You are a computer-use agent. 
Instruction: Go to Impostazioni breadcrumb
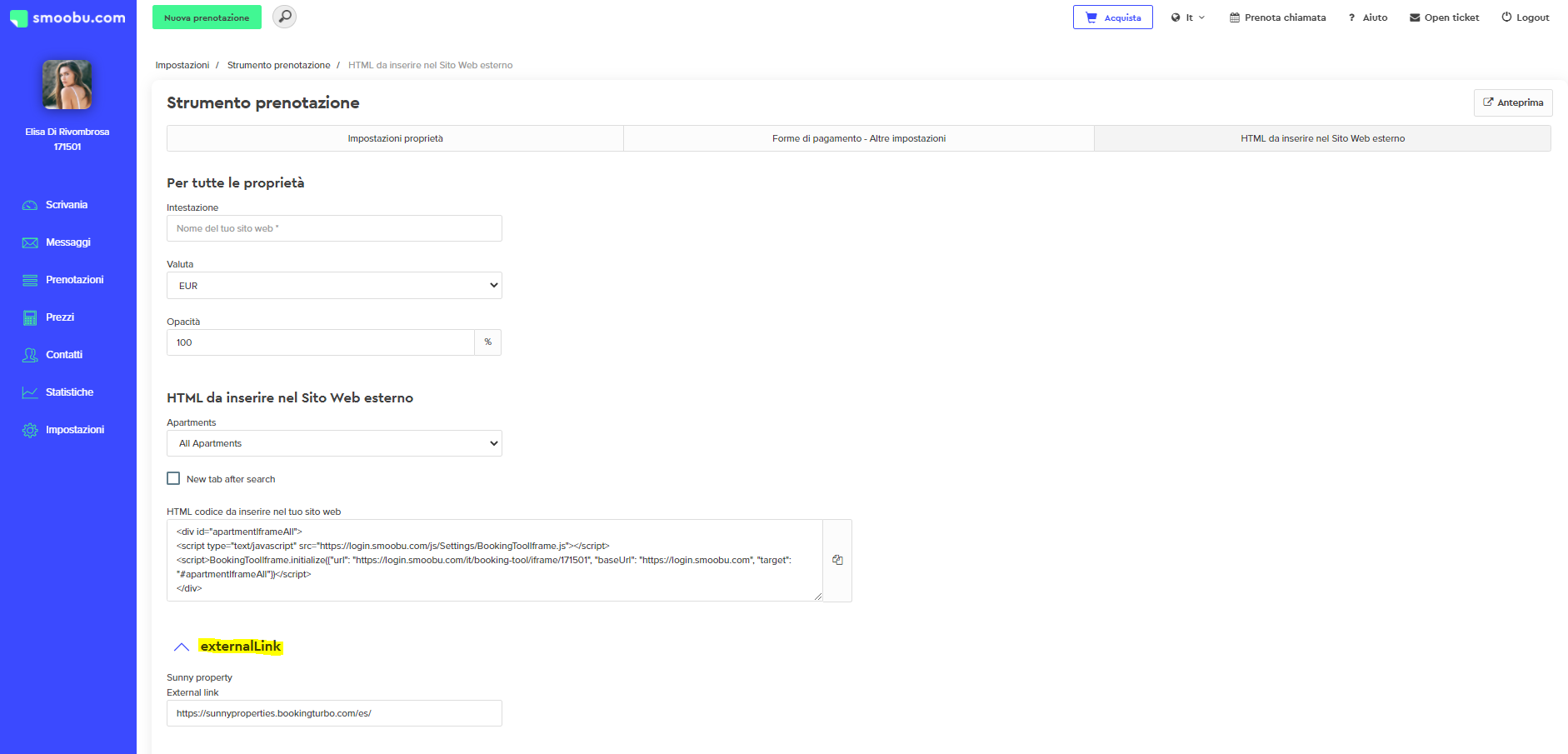click(182, 65)
